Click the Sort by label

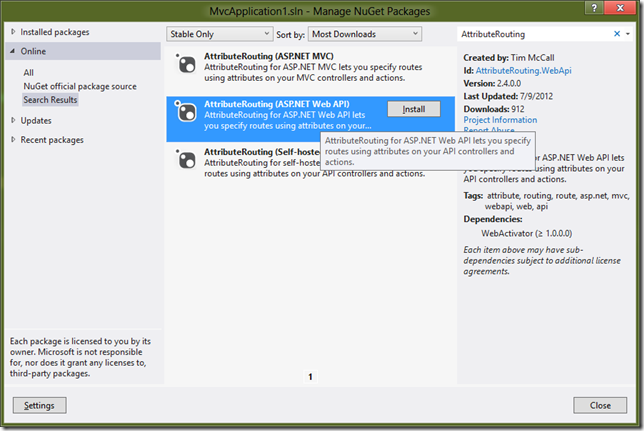(290, 35)
